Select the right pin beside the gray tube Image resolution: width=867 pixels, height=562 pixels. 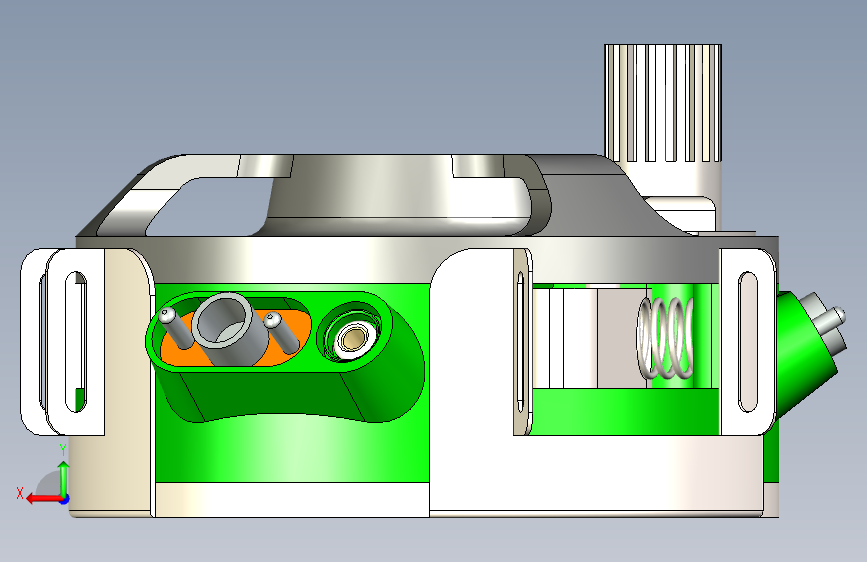282,332
